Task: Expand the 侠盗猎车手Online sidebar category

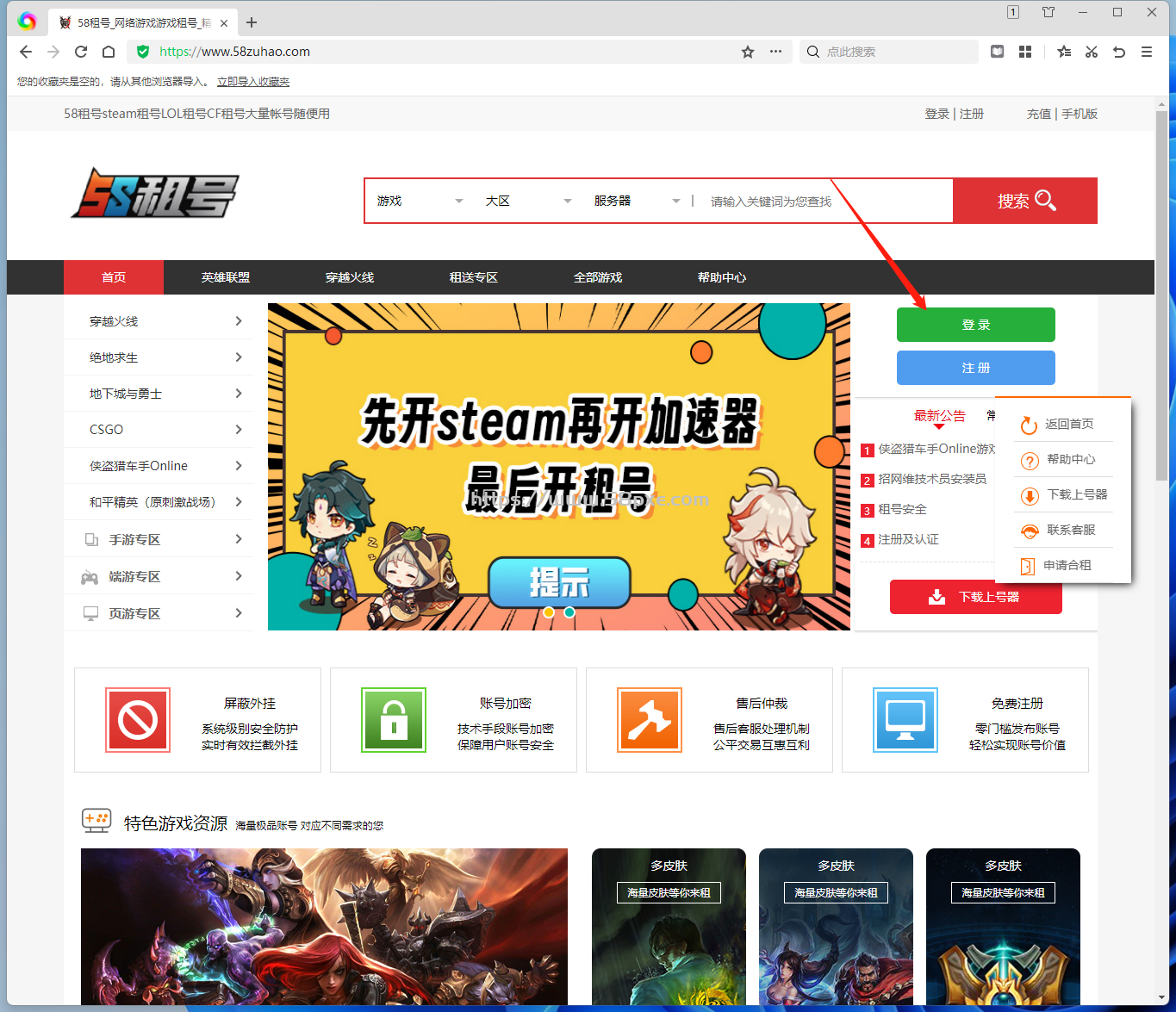Action: tap(159, 466)
